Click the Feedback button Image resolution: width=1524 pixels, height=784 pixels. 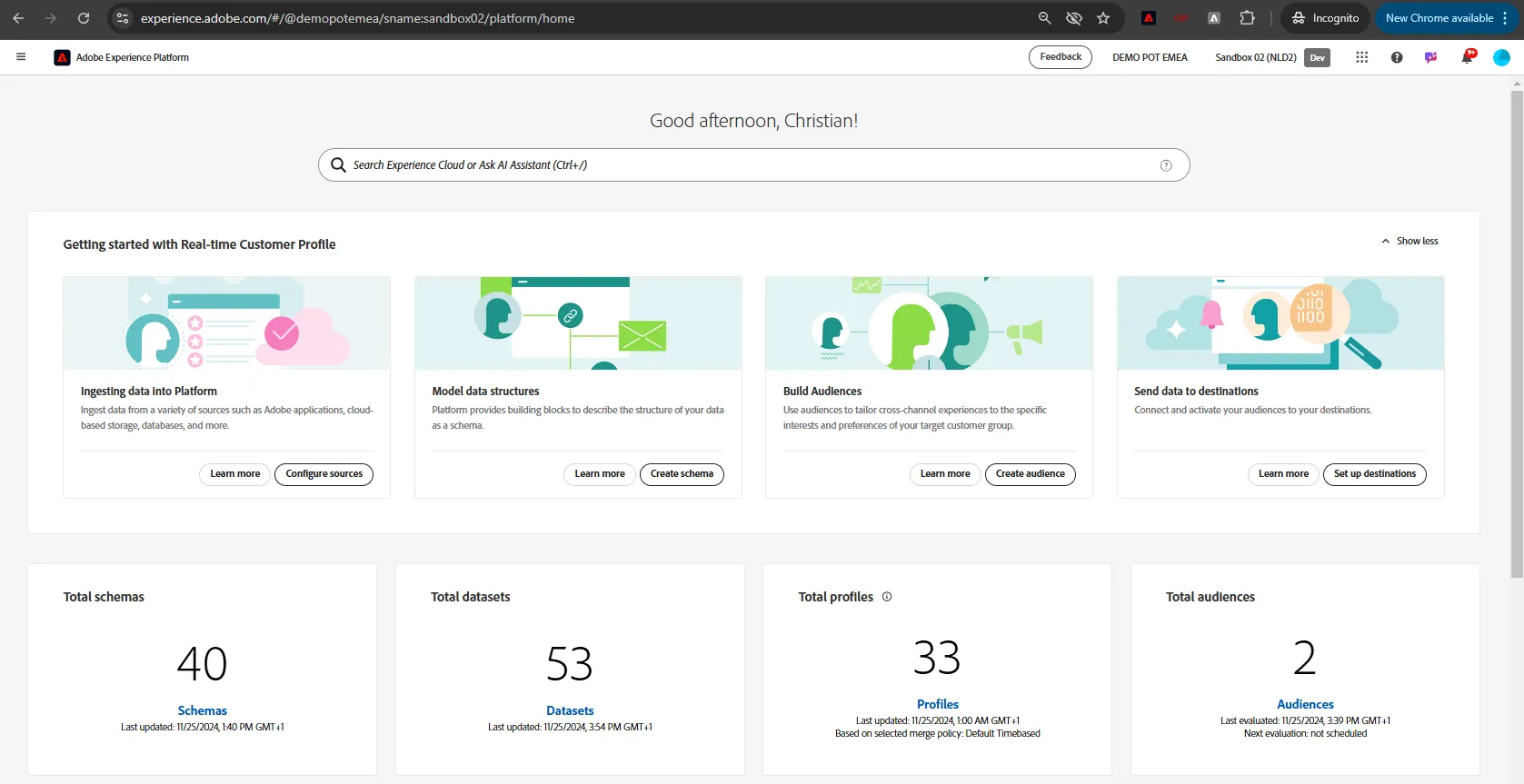[1061, 57]
